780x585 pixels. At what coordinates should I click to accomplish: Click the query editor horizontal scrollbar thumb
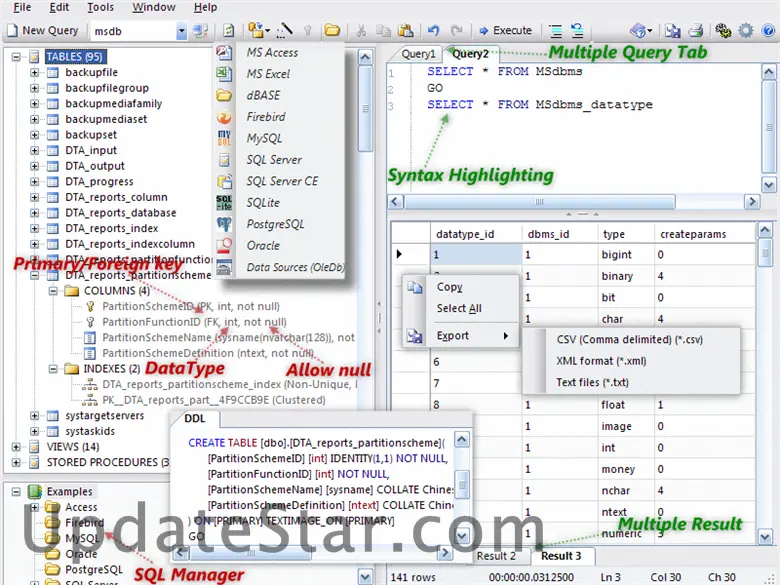(540, 202)
